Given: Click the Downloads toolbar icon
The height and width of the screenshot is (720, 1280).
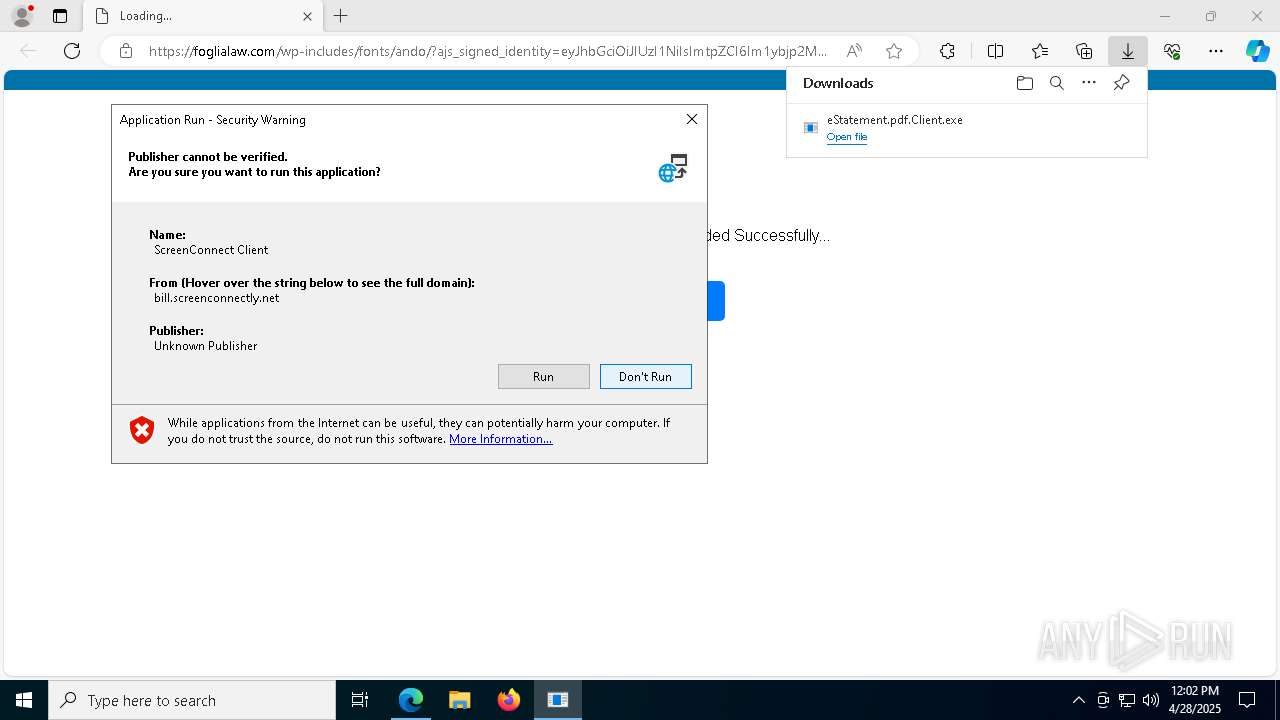Looking at the screenshot, I should click(1127, 51).
